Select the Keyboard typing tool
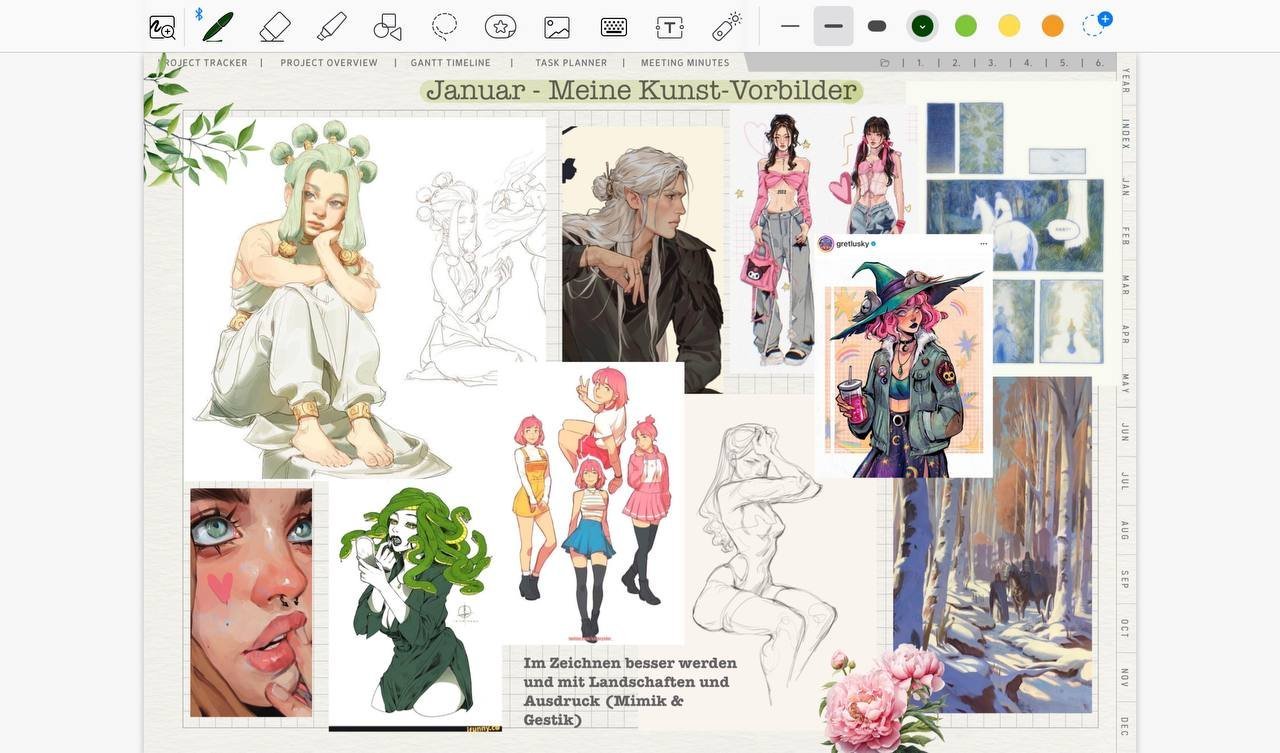Screen dimensions: 1280x753 [x=614, y=27]
